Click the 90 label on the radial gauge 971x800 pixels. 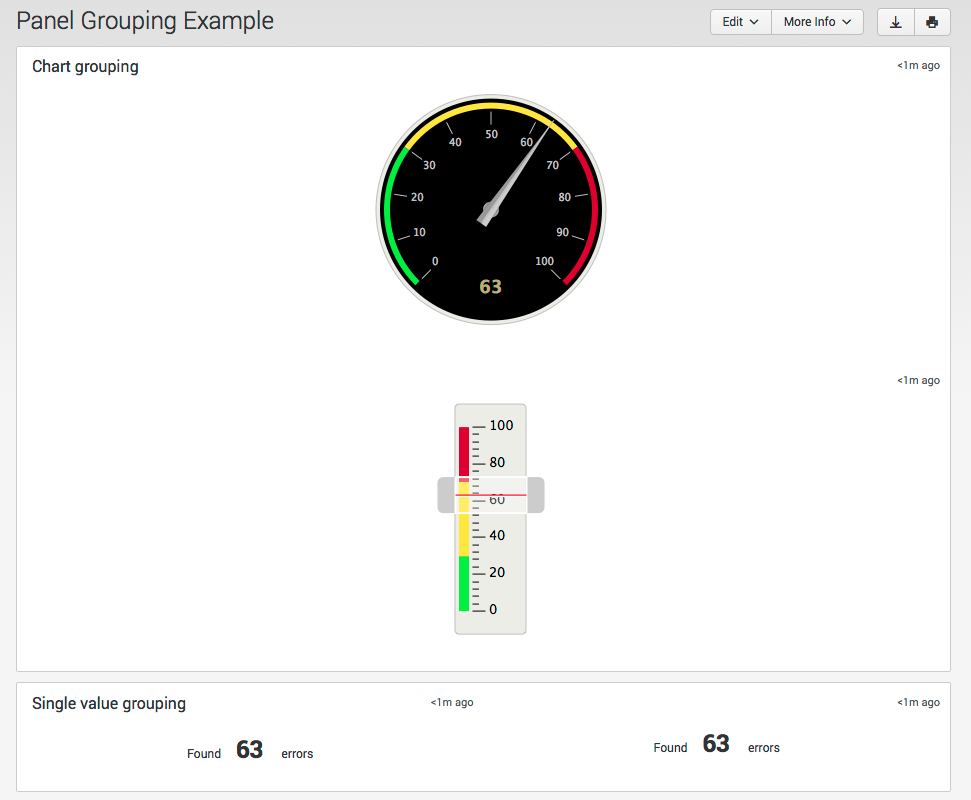click(562, 232)
